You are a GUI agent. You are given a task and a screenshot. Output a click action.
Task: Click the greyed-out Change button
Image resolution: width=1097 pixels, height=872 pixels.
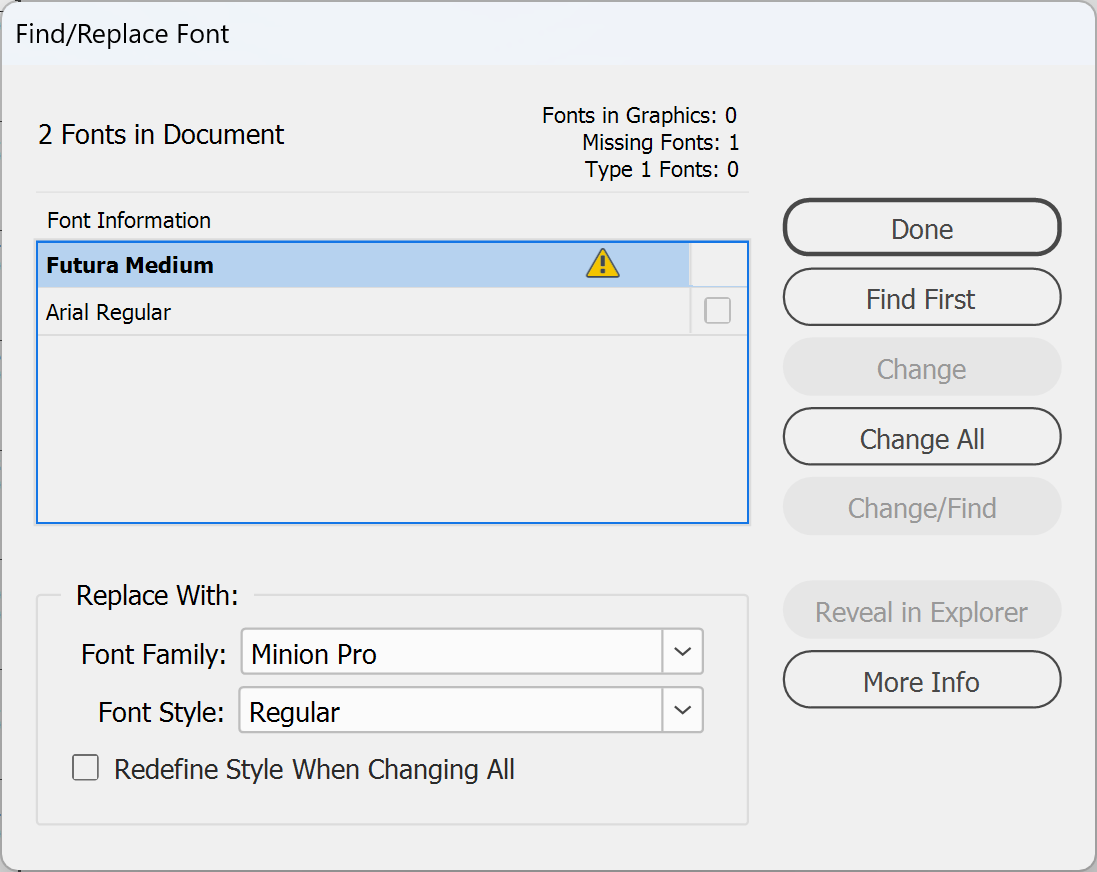click(921, 367)
